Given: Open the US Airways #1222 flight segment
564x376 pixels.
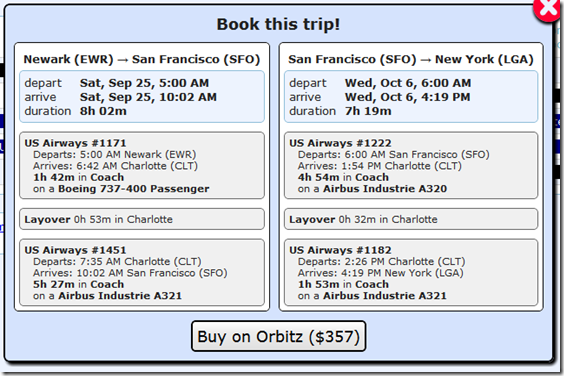Looking at the screenshot, I should pos(411,166).
